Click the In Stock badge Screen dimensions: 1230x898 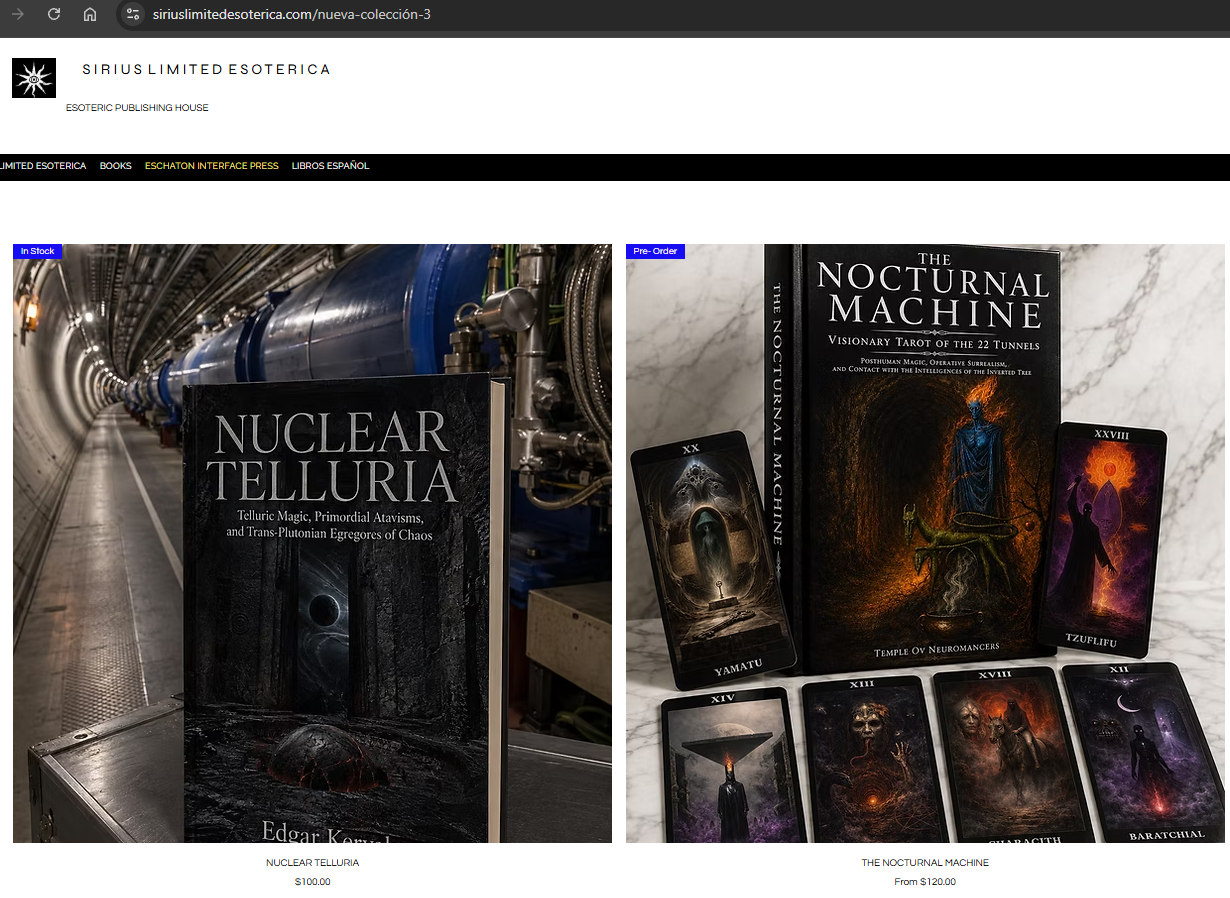pos(37,251)
